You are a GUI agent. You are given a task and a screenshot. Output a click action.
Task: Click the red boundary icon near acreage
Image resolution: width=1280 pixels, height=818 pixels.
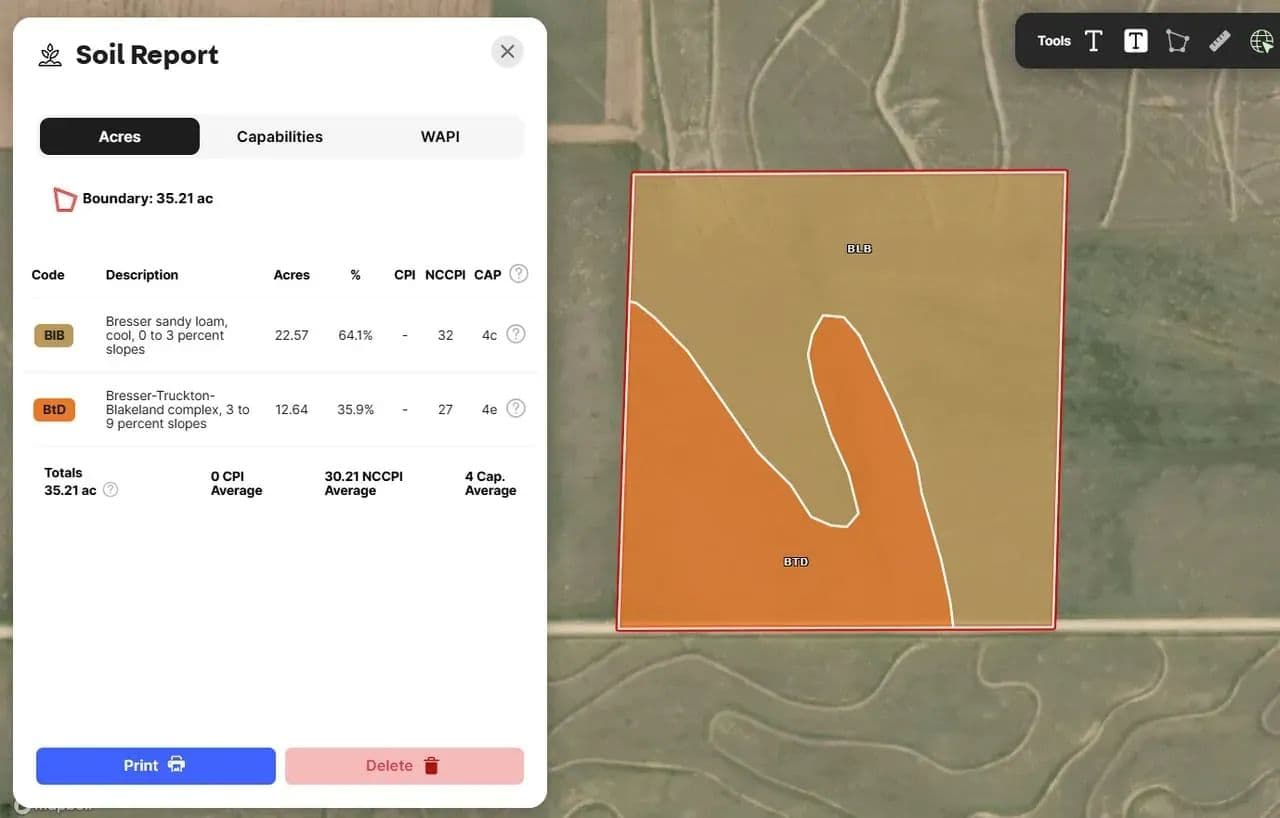pos(65,199)
